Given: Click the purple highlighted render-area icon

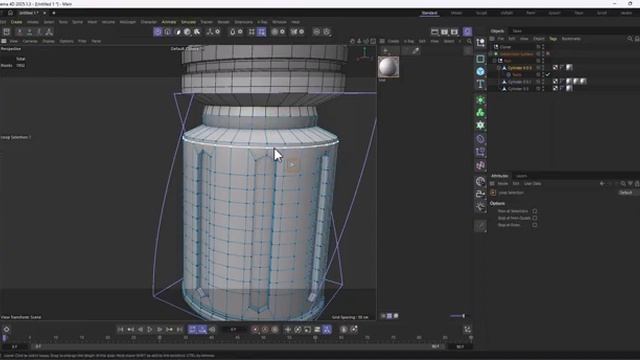Looking at the screenshot, I should click(x=468, y=31).
